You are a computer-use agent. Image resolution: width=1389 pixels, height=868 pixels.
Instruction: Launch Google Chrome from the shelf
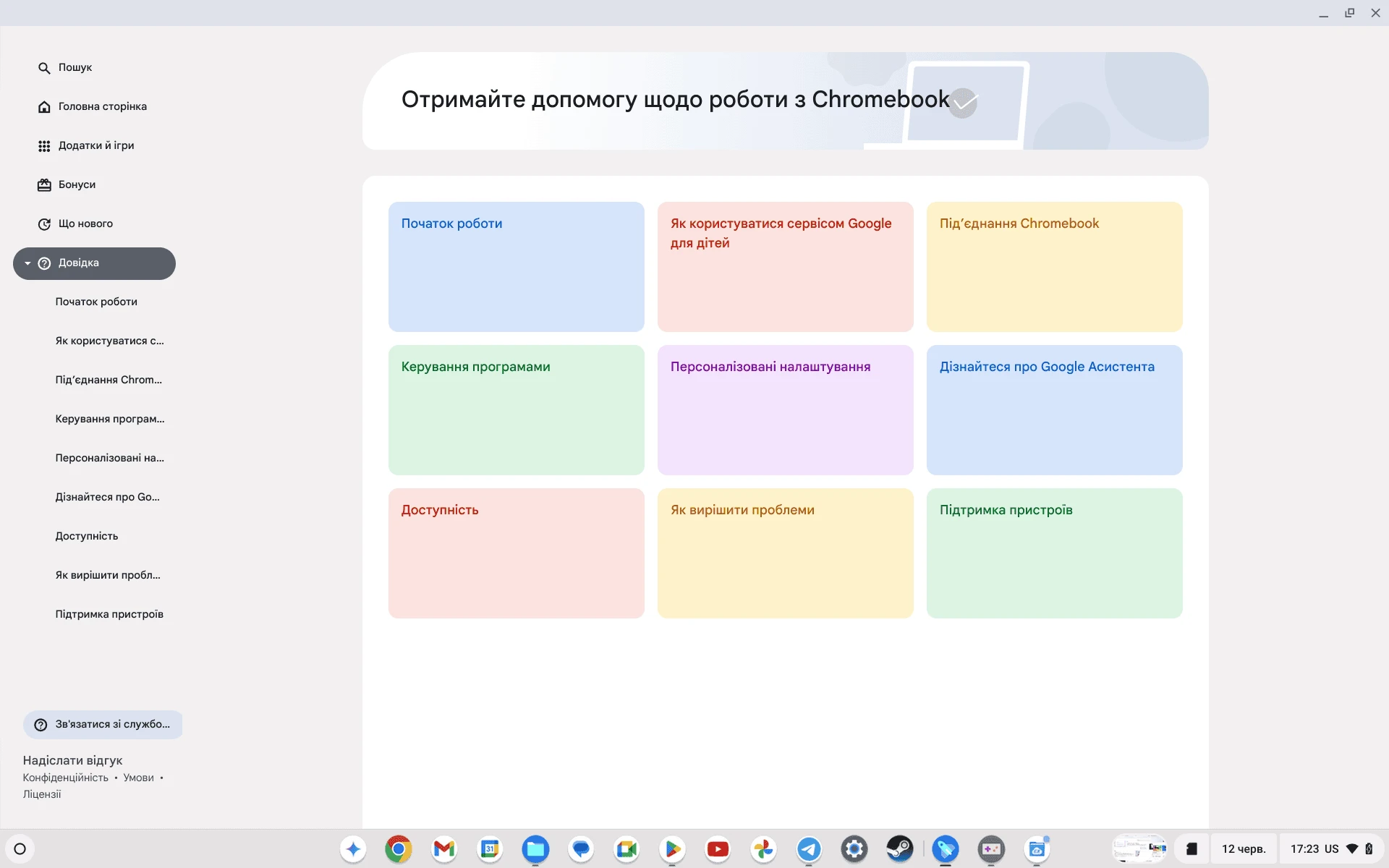399,849
